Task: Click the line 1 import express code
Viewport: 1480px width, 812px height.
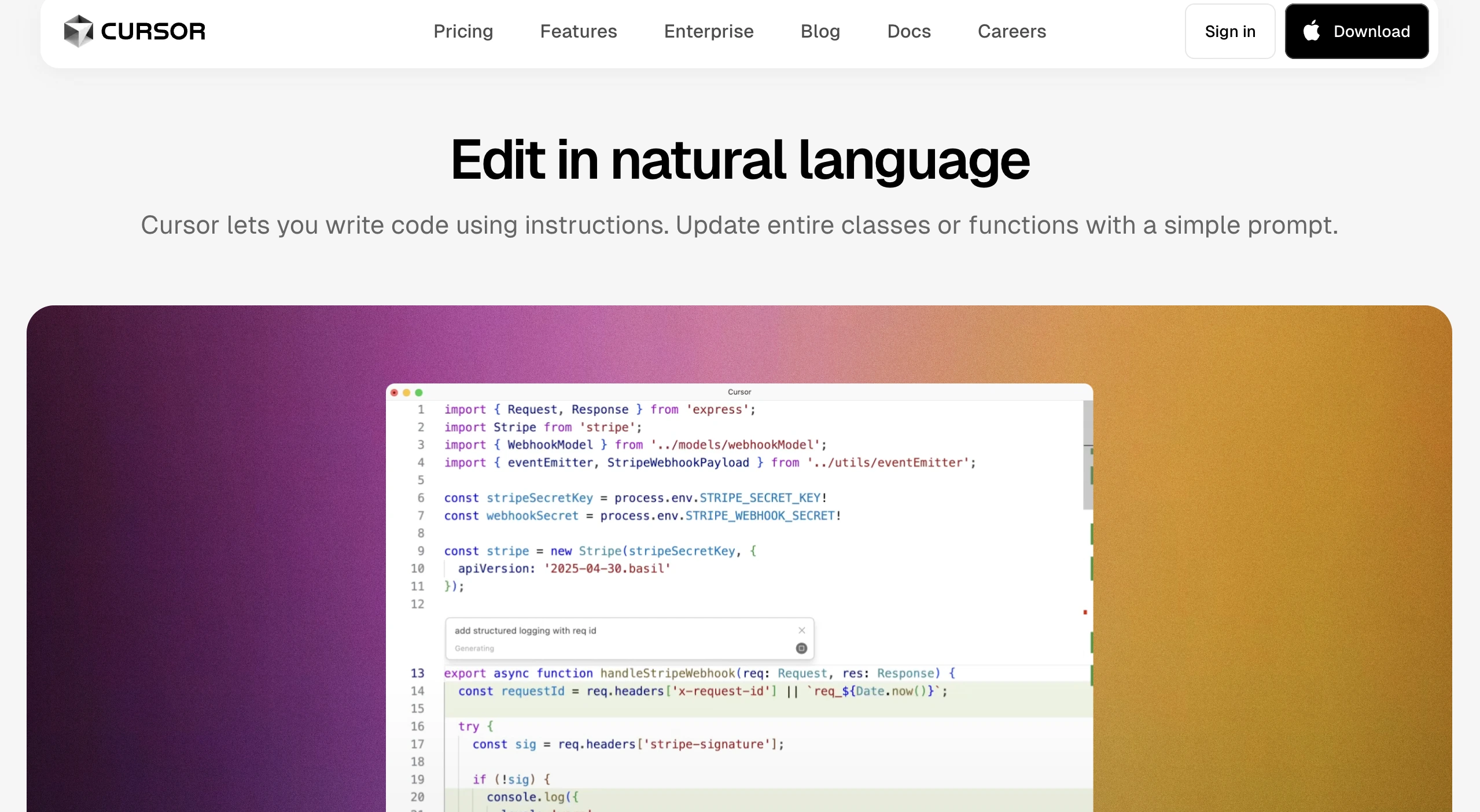Action: tap(600, 409)
